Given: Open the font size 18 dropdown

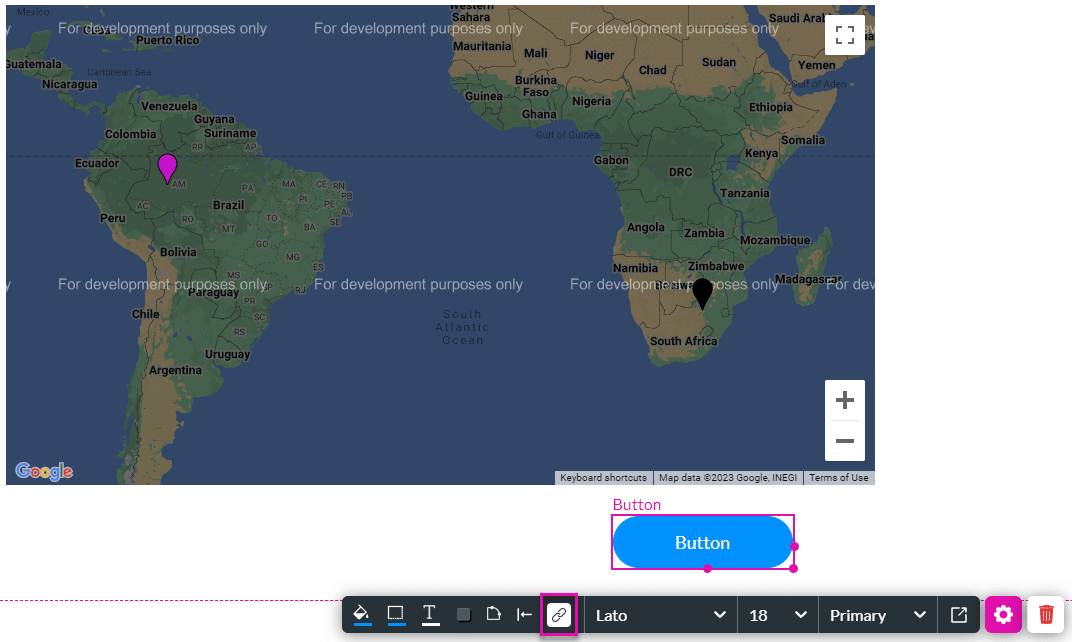Looking at the screenshot, I should click(777, 615).
